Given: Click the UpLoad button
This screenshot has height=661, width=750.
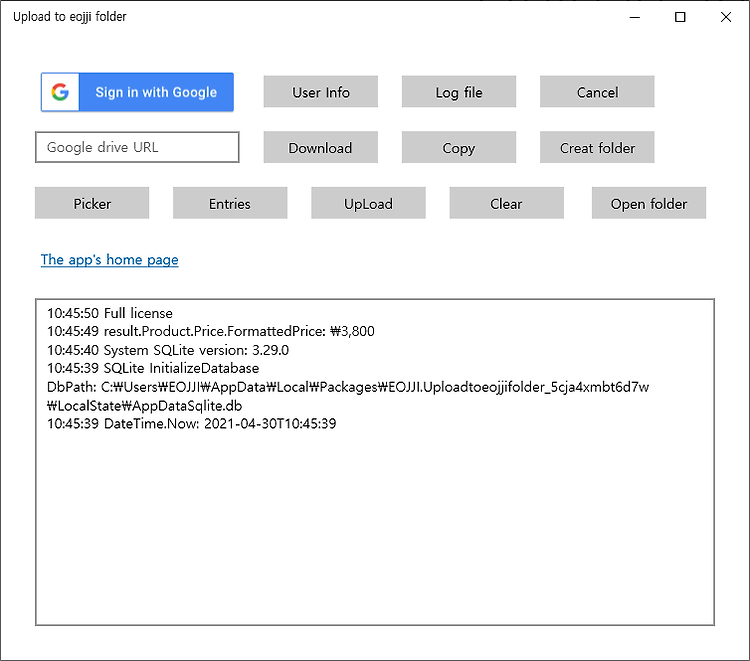Looking at the screenshot, I should click(x=368, y=203).
